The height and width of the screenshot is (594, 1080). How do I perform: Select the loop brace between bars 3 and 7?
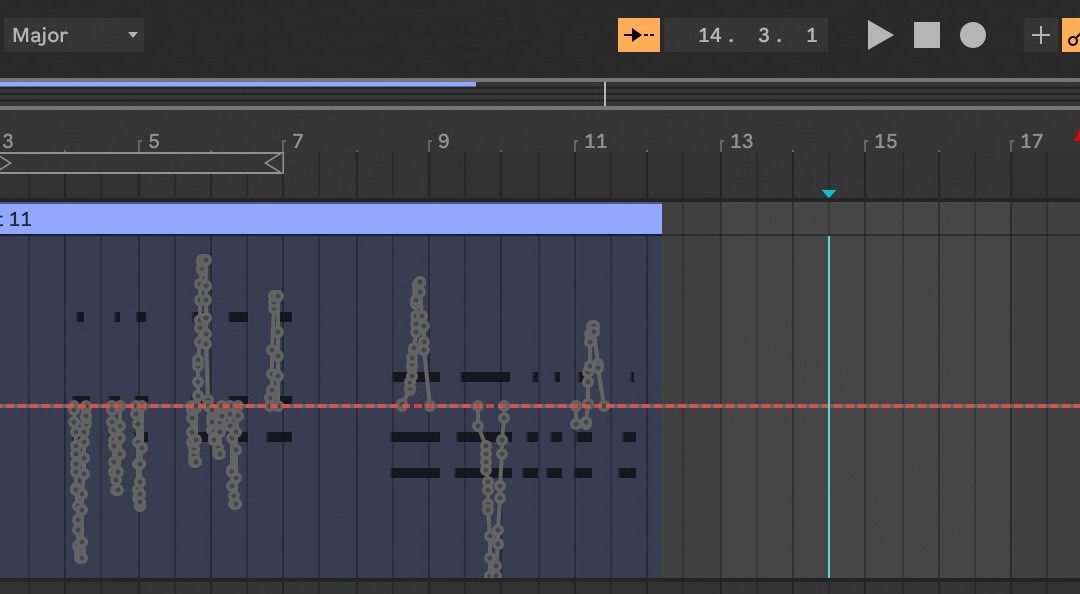(x=140, y=162)
